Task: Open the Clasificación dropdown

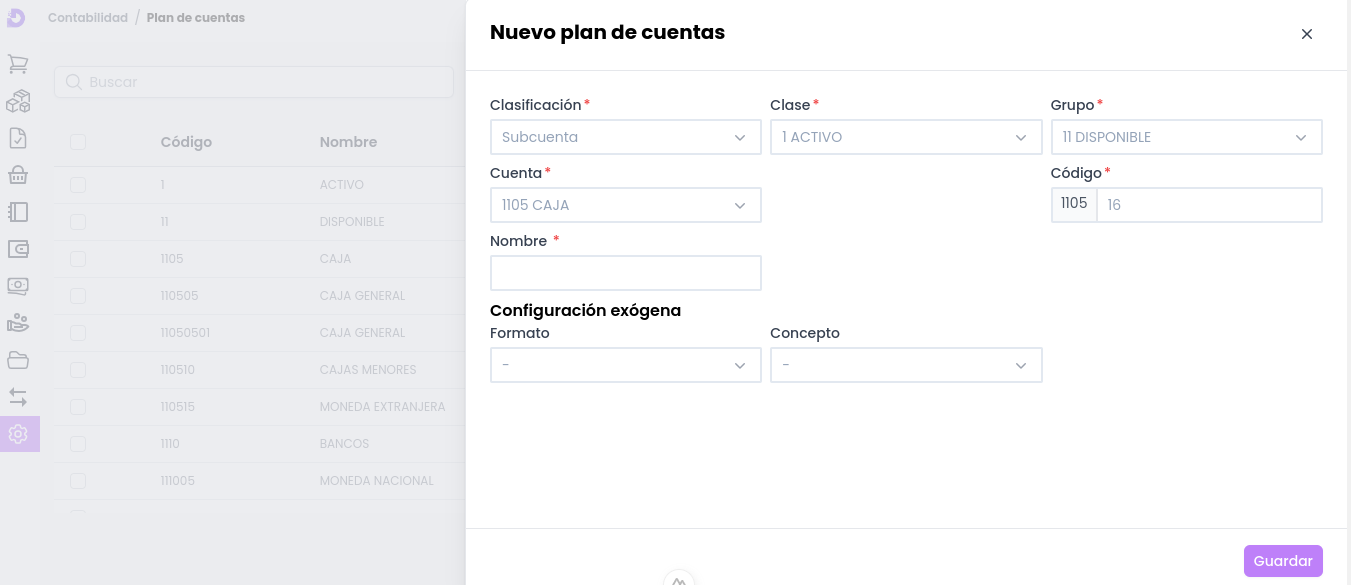Action: [625, 137]
